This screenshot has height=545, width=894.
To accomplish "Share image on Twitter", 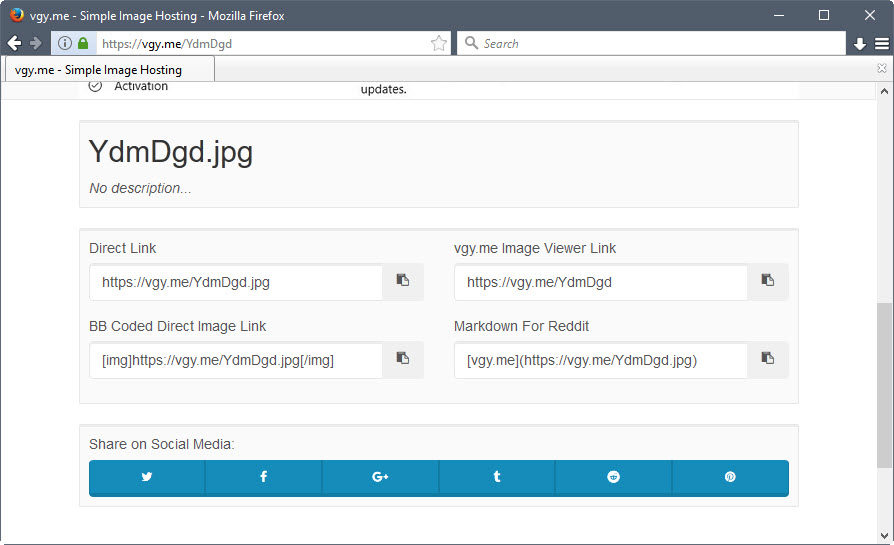I will coord(147,478).
